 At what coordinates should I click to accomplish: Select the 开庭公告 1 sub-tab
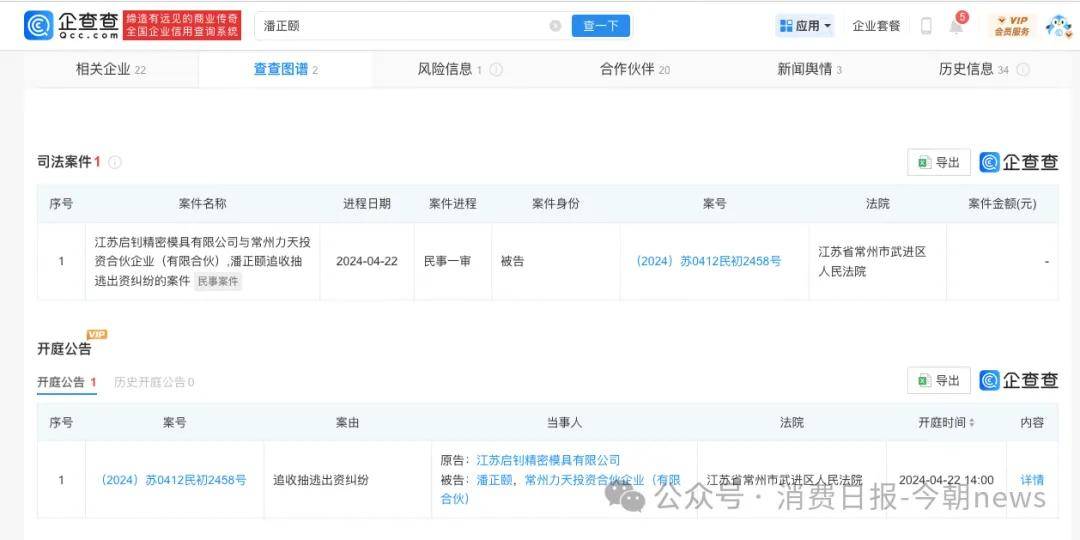pyautogui.click(x=67, y=382)
